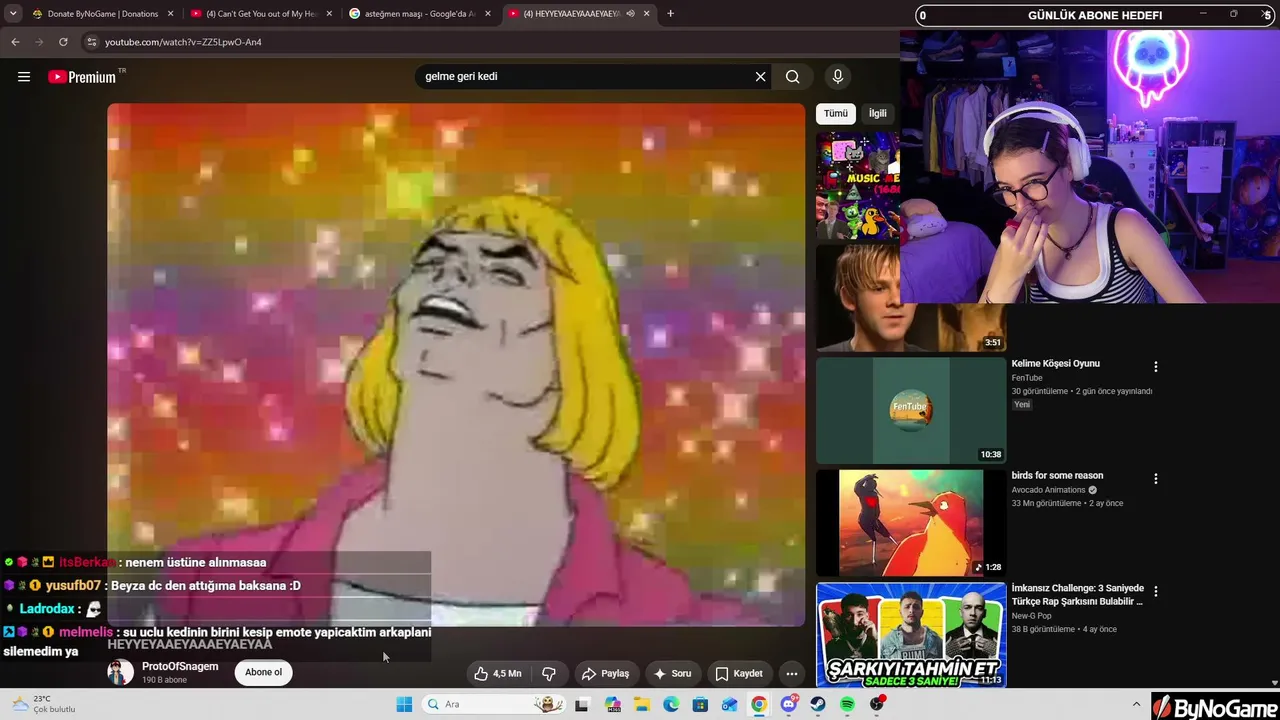This screenshot has height=720, width=1280.
Task: Open options for İmkansız Challenge video
Action: (1156, 591)
